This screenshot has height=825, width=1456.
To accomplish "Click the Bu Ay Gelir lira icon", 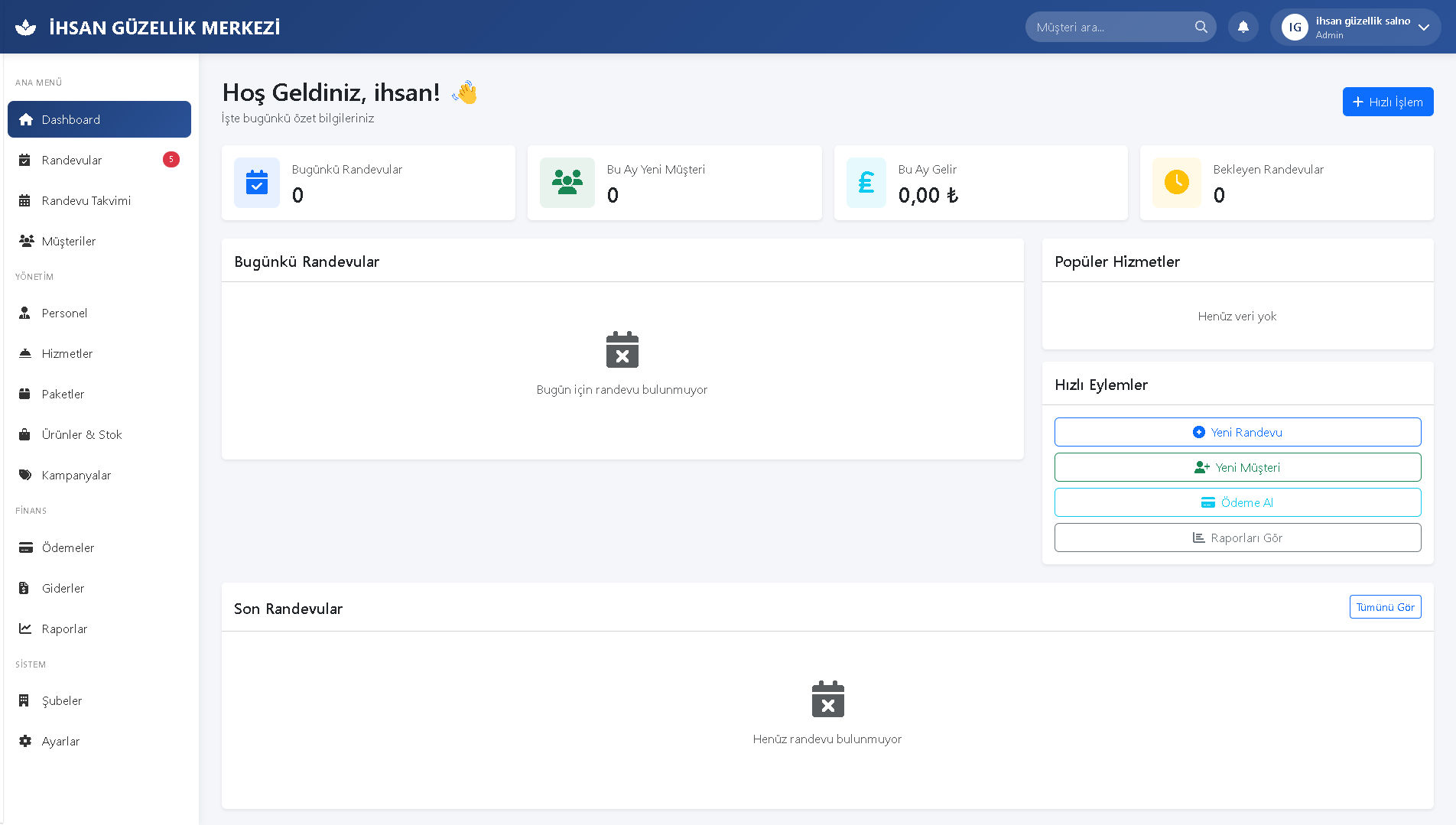I will (866, 183).
